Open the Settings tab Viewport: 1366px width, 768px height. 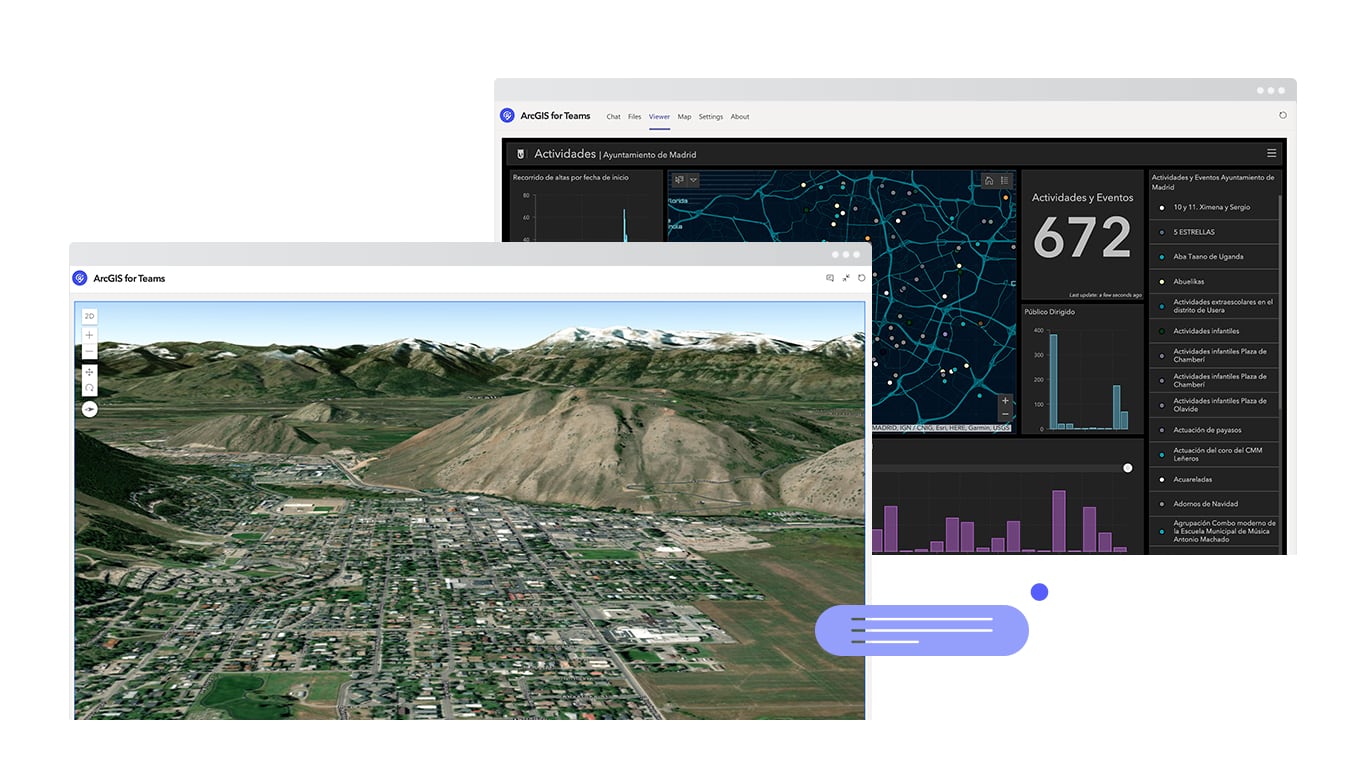coord(711,117)
